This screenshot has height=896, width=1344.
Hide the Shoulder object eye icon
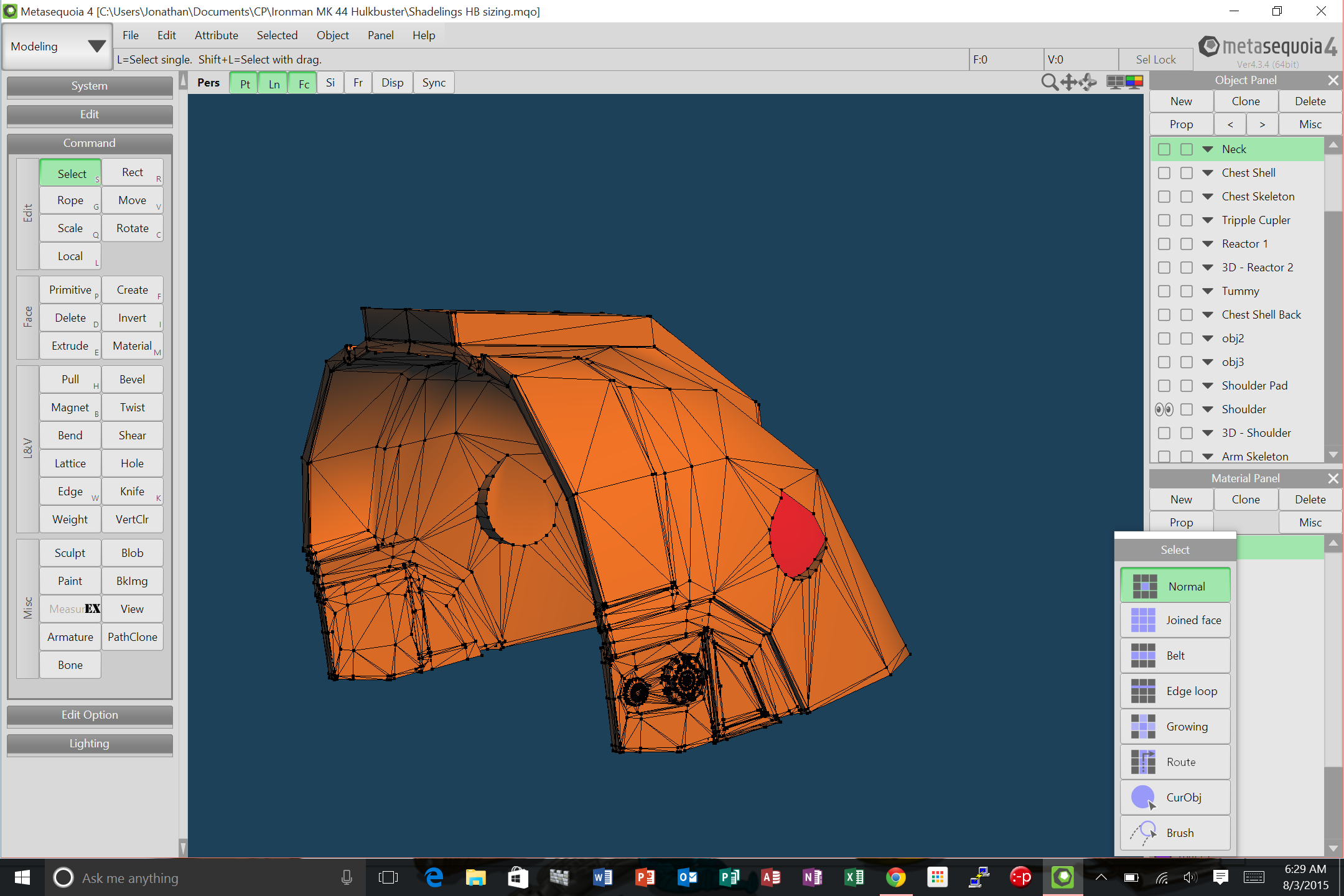1164,409
